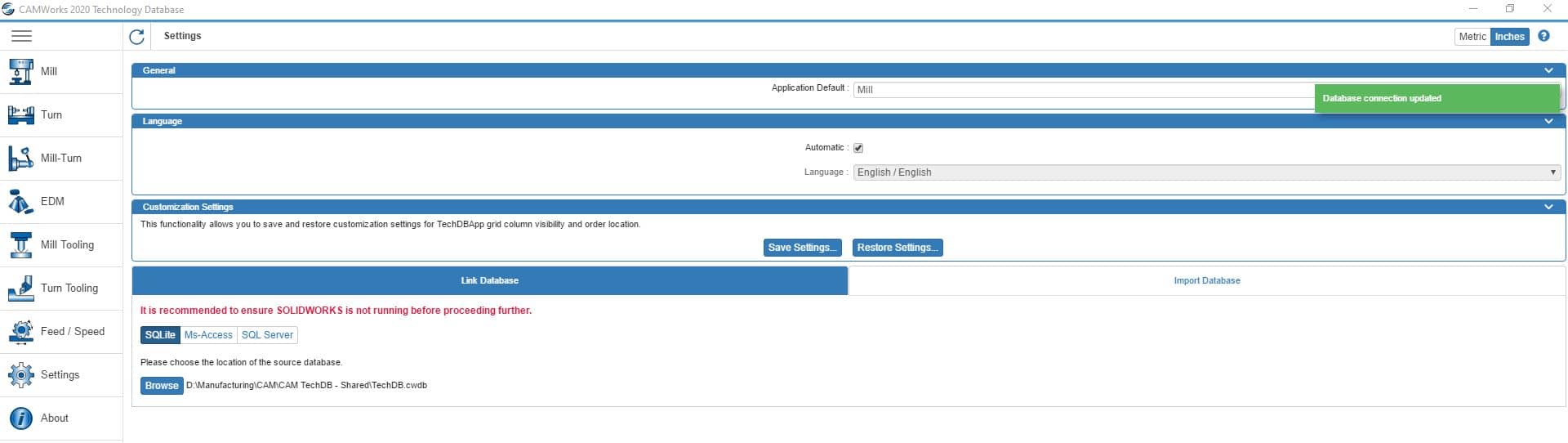This screenshot has width=1568, height=443.
Task: Open the Application Default dropdown
Action: 1207,90
